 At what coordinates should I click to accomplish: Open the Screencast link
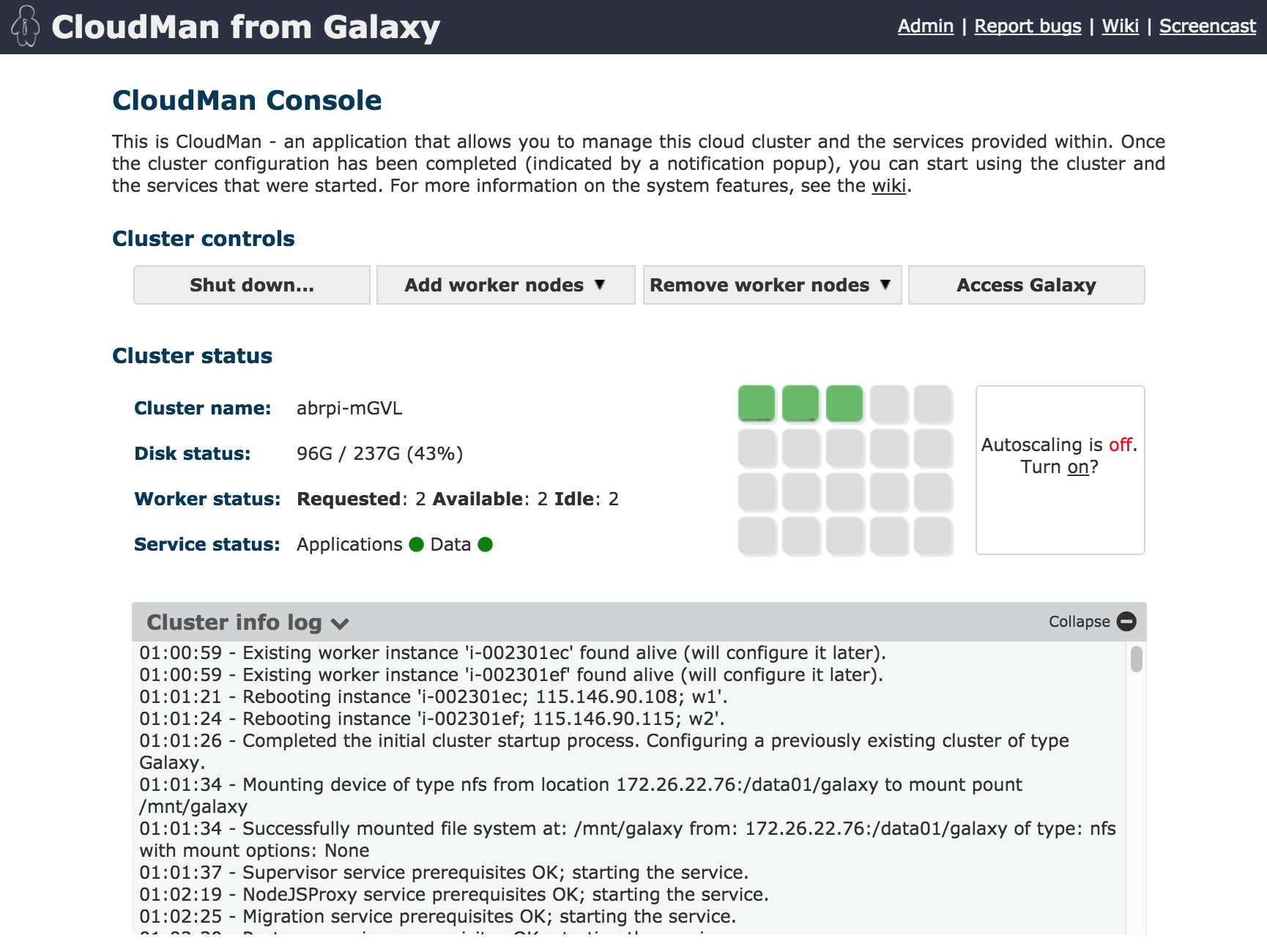tap(1207, 26)
